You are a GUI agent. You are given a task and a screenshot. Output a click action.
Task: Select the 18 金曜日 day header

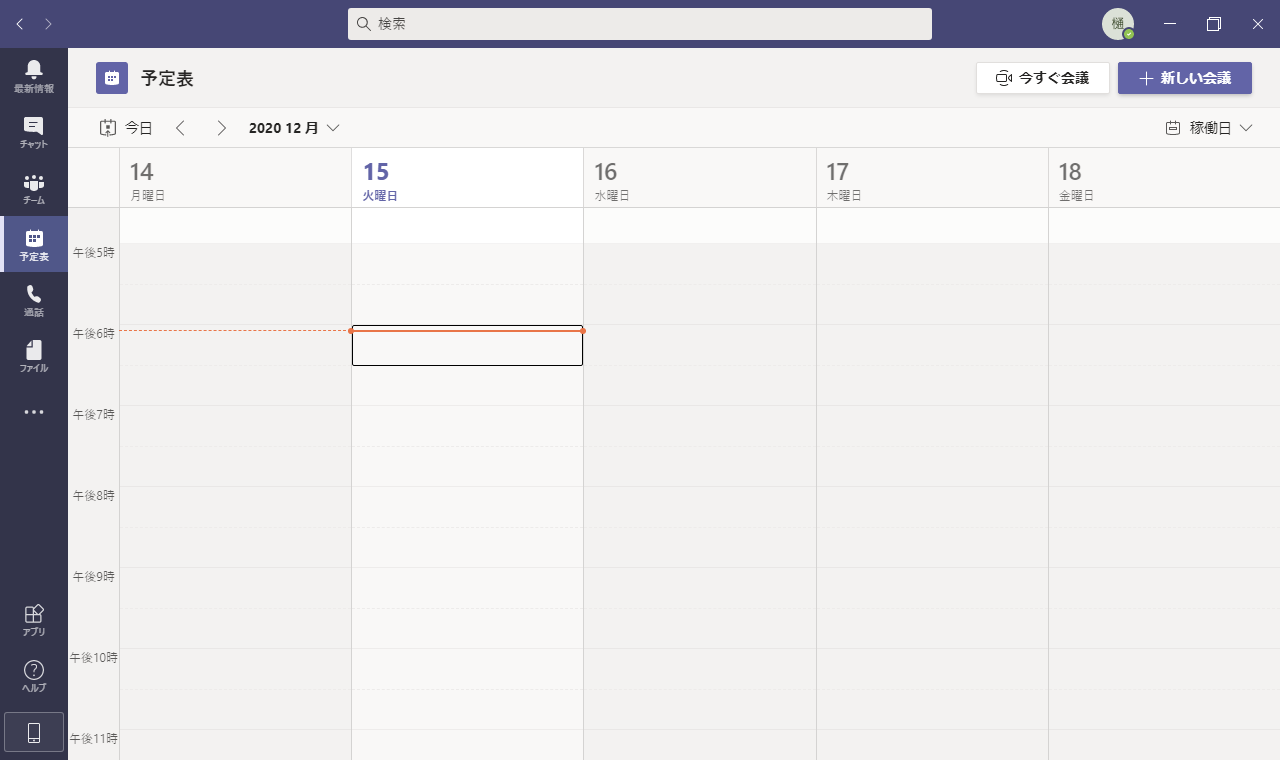click(x=1164, y=179)
